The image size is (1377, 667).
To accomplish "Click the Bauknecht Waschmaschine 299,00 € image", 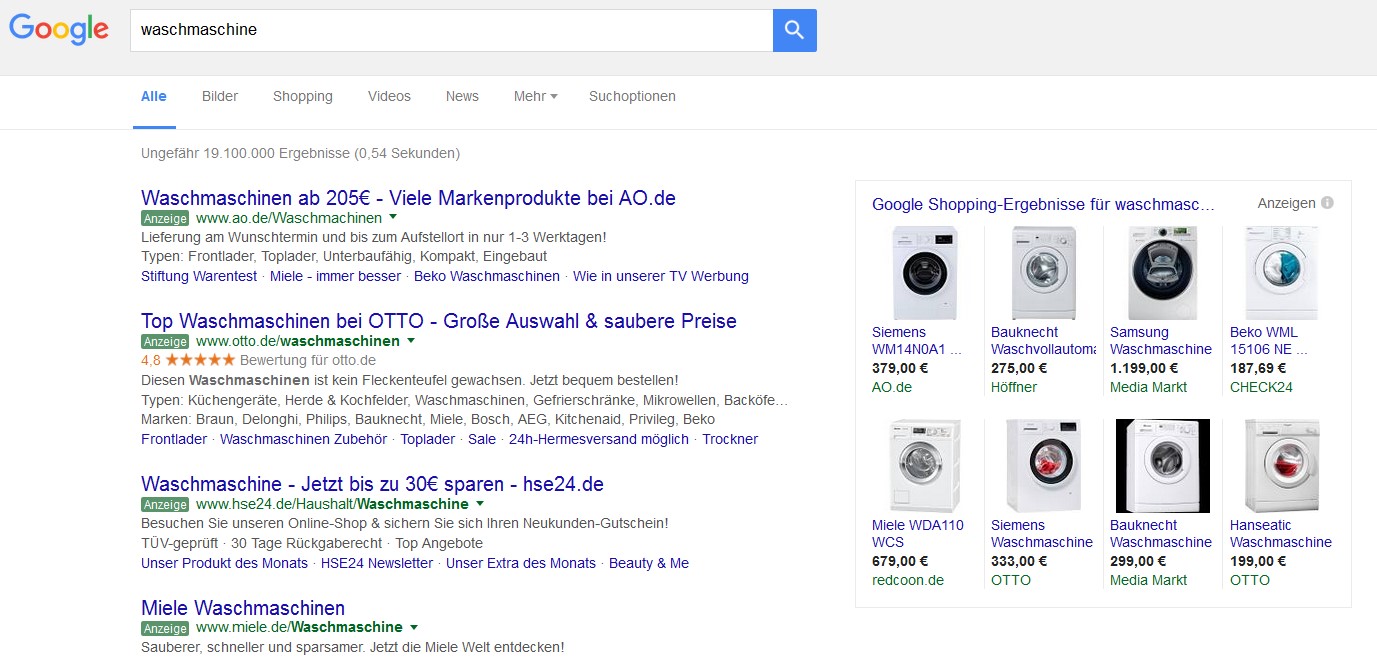I will click(x=1163, y=466).
